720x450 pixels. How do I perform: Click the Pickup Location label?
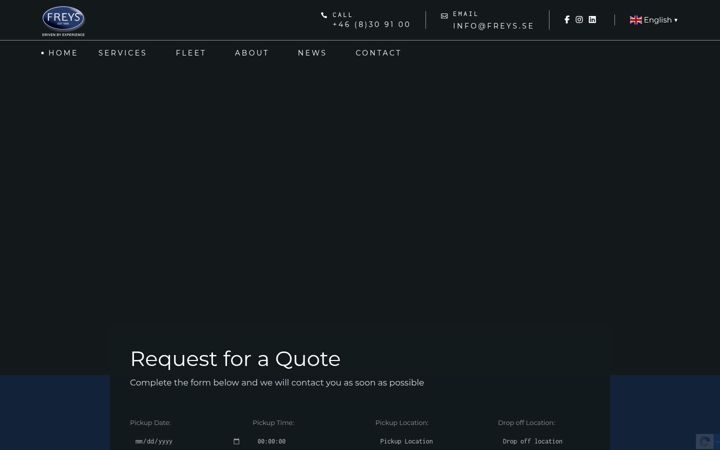(402, 422)
